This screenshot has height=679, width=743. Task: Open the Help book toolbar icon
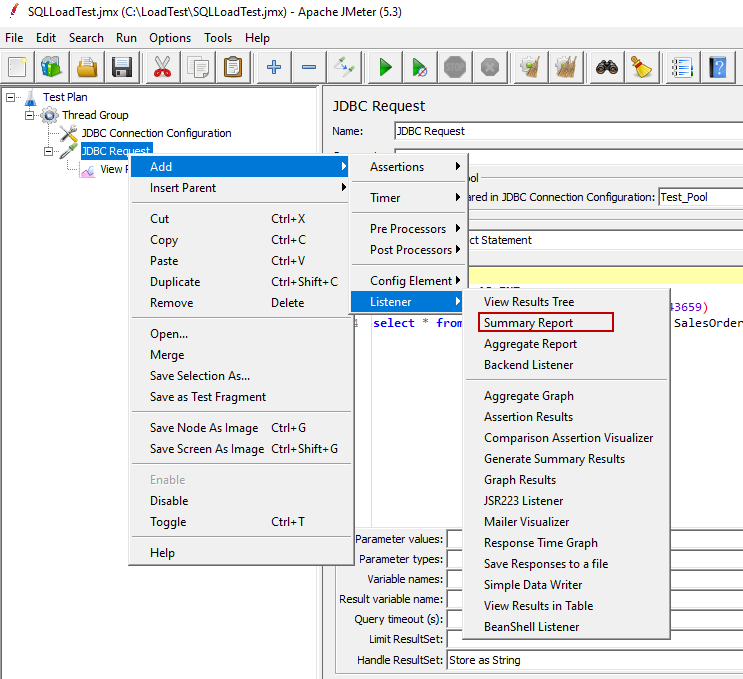point(717,67)
